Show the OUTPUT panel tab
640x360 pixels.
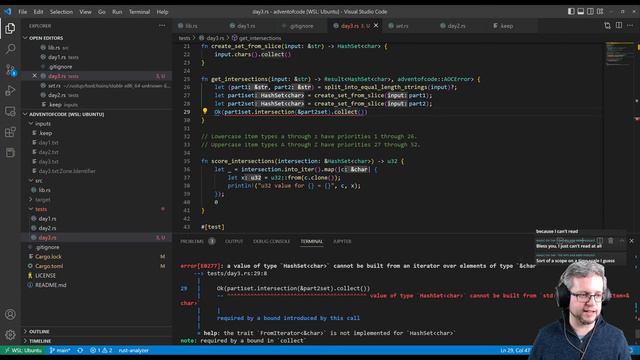(234, 241)
